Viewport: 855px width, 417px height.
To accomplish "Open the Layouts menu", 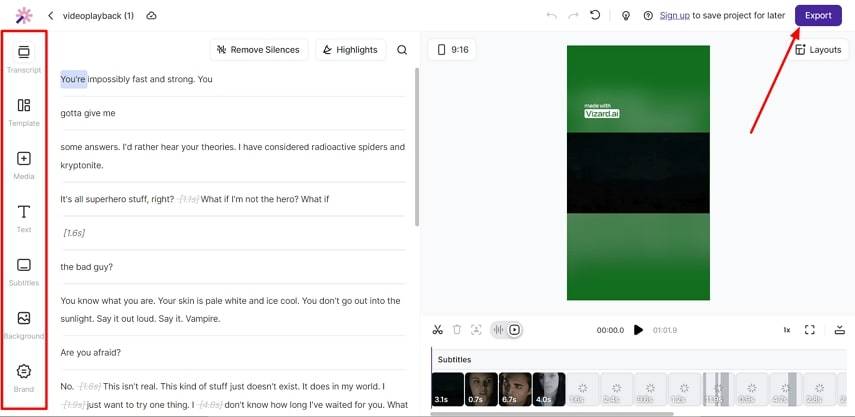I will tap(818, 50).
